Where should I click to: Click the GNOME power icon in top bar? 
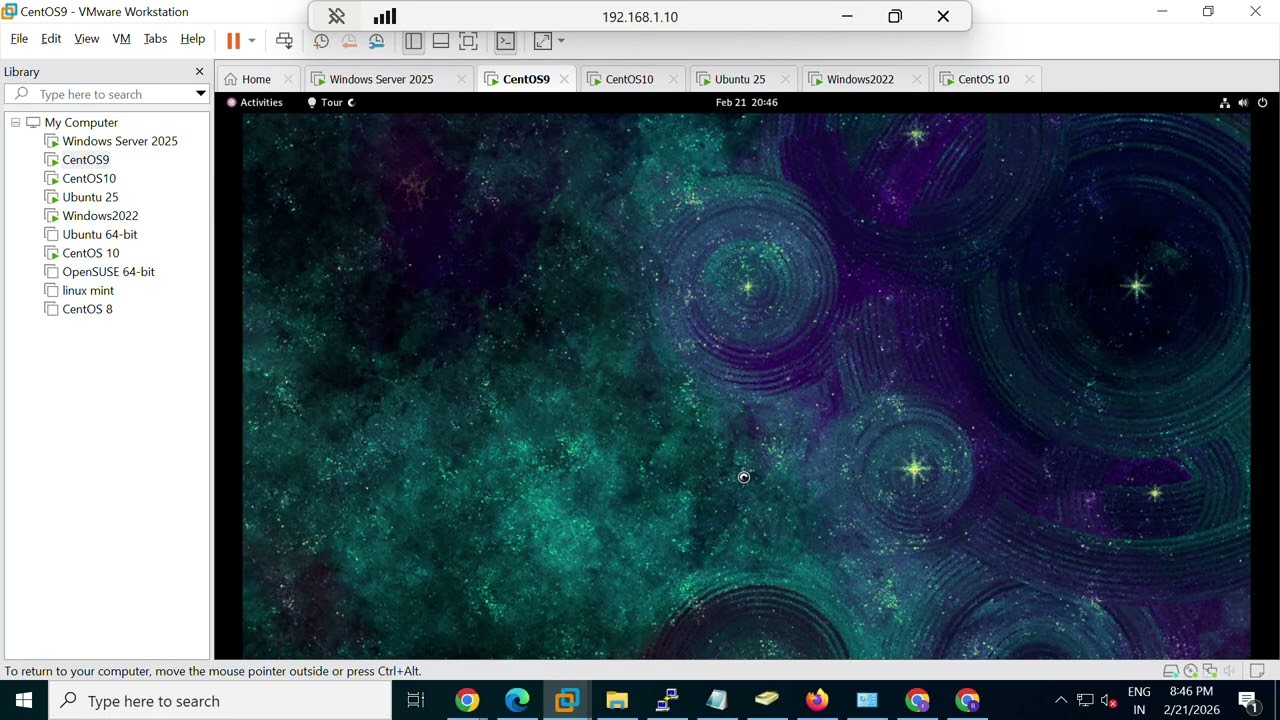(1262, 102)
